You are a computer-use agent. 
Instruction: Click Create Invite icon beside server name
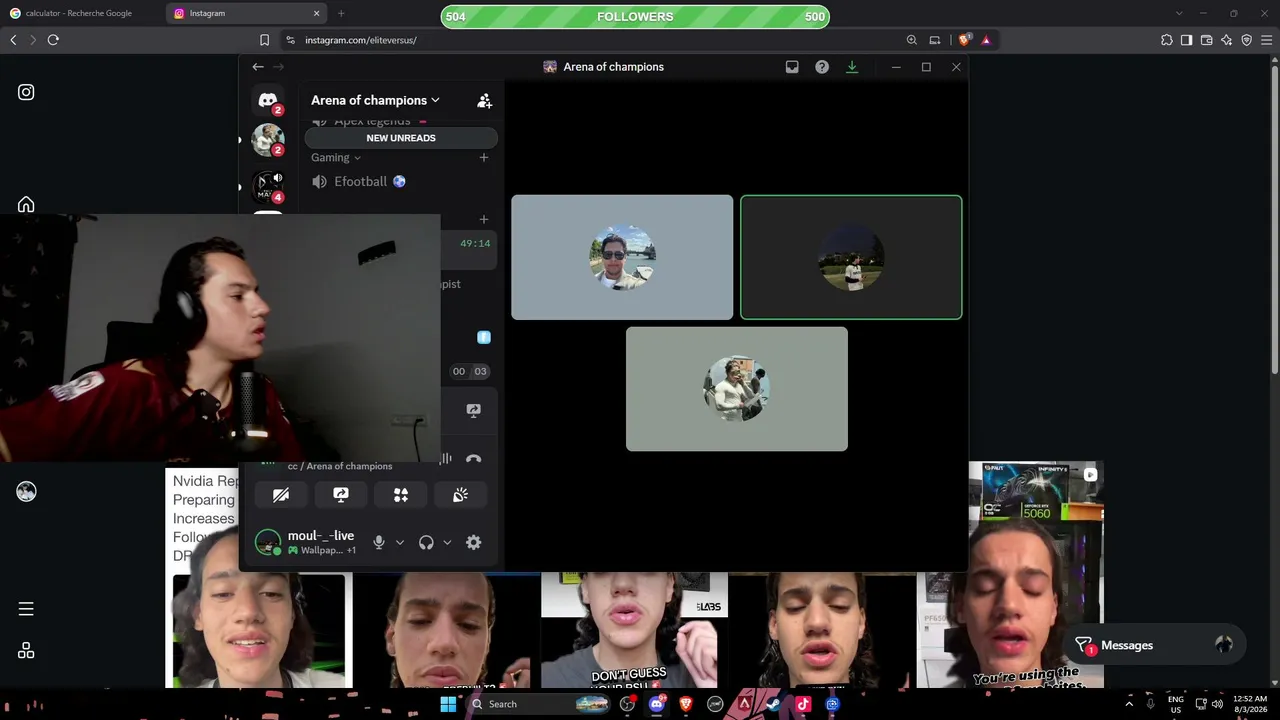[484, 101]
